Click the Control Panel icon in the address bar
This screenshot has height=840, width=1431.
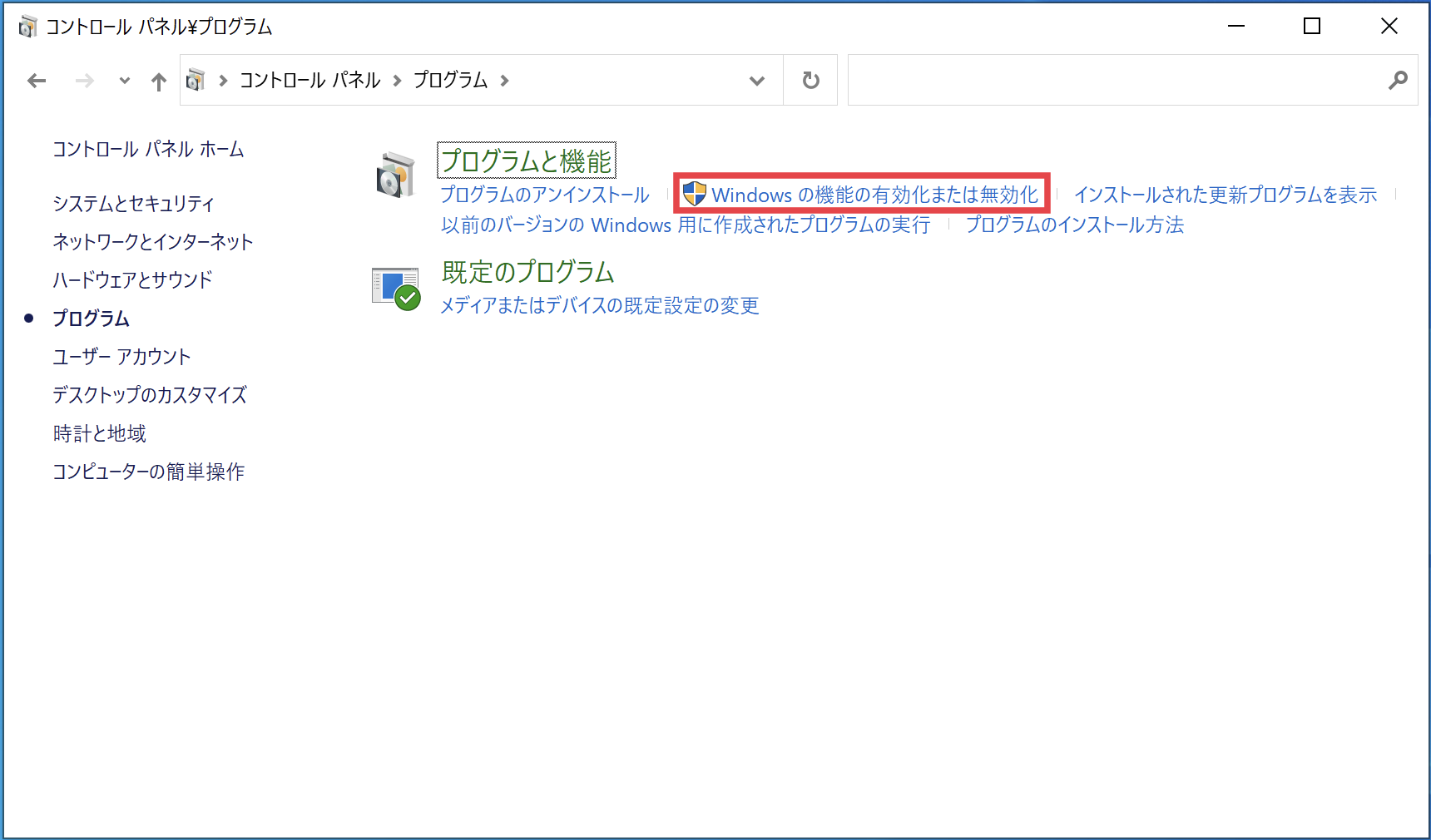tap(196, 80)
